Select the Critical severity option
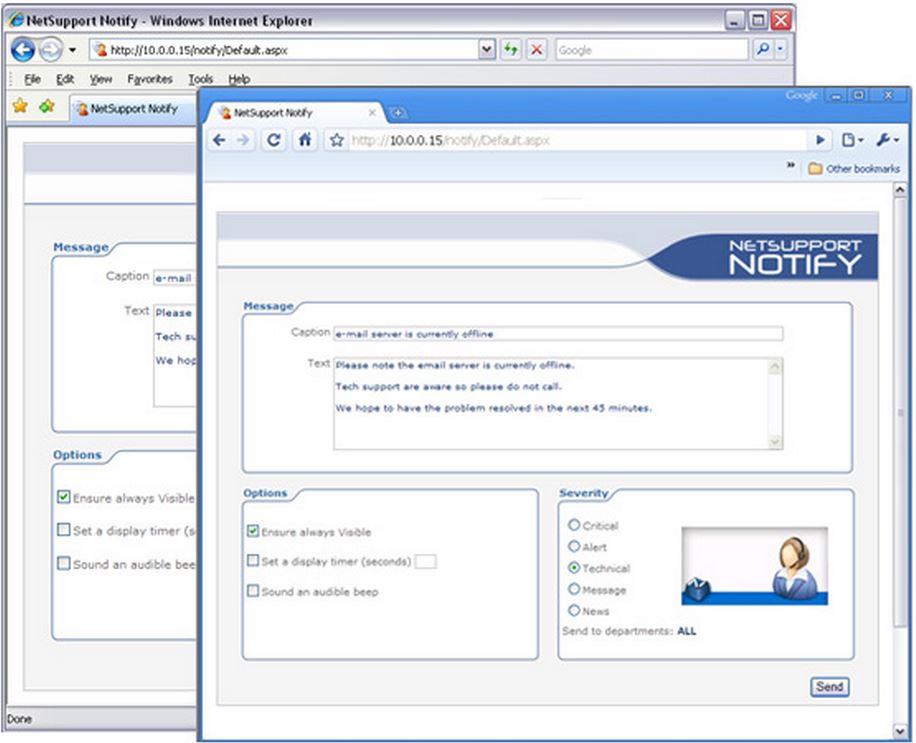This screenshot has width=916, height=743. 574,525
